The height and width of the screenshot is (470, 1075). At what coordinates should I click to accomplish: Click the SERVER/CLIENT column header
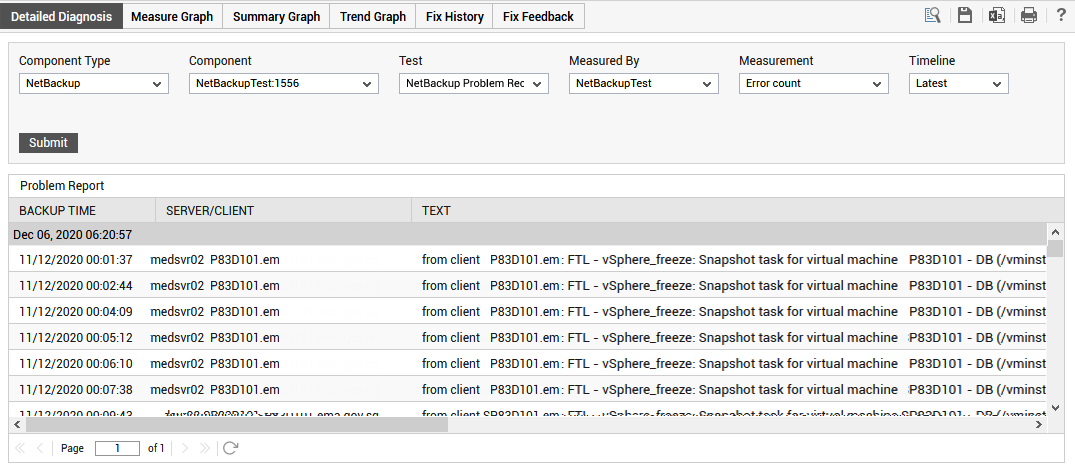284,210
